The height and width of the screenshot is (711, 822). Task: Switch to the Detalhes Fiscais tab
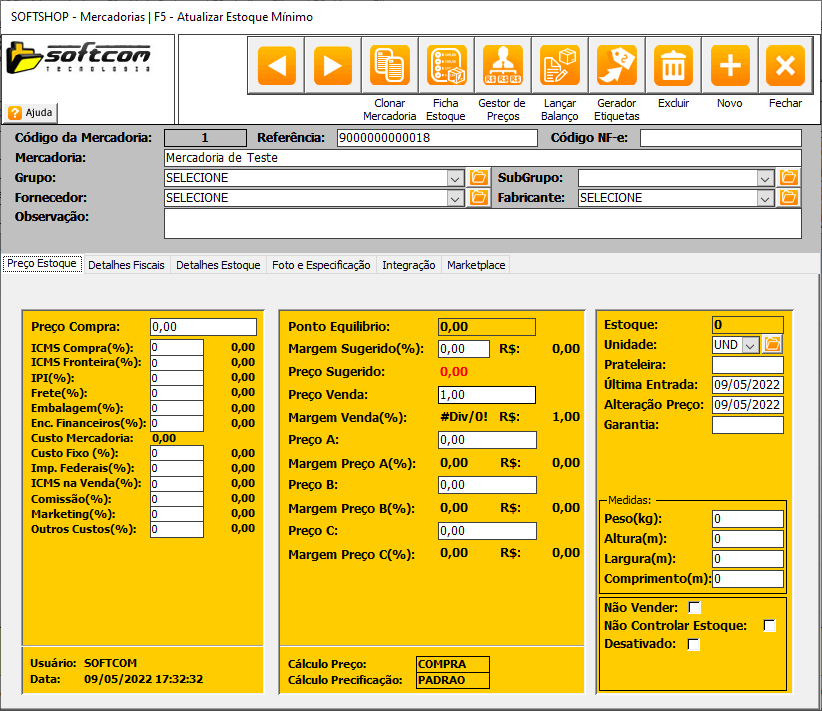coord(127,265)
